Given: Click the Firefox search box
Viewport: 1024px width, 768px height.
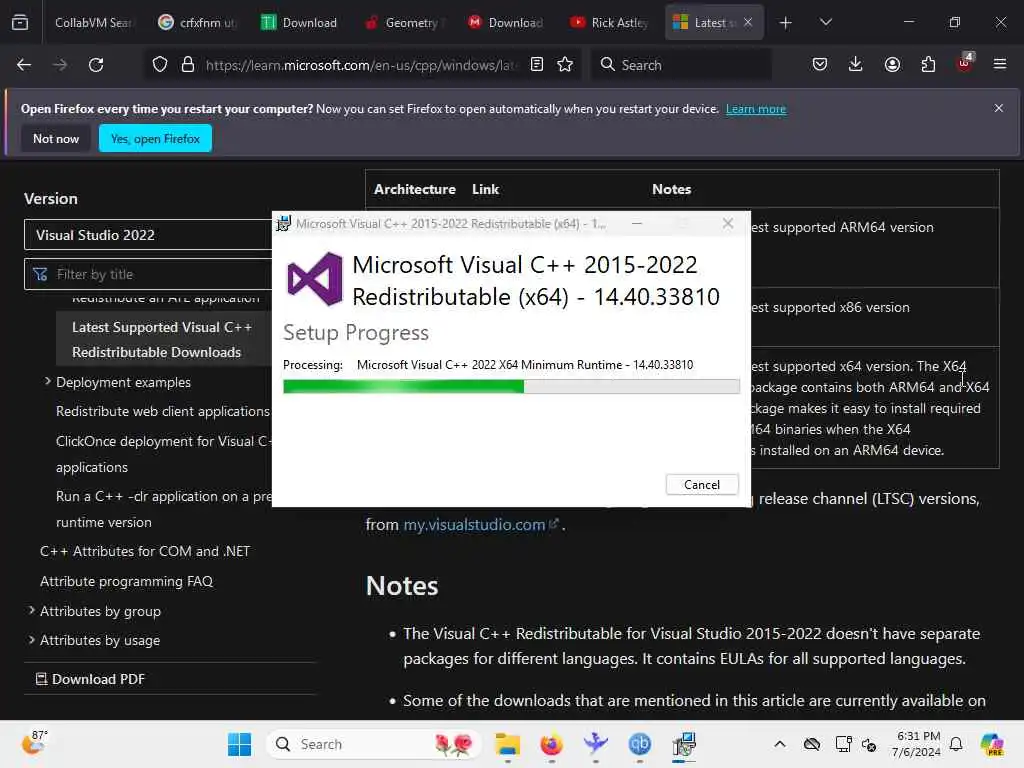Looking at the screenshot, I should tap(681, 65).
